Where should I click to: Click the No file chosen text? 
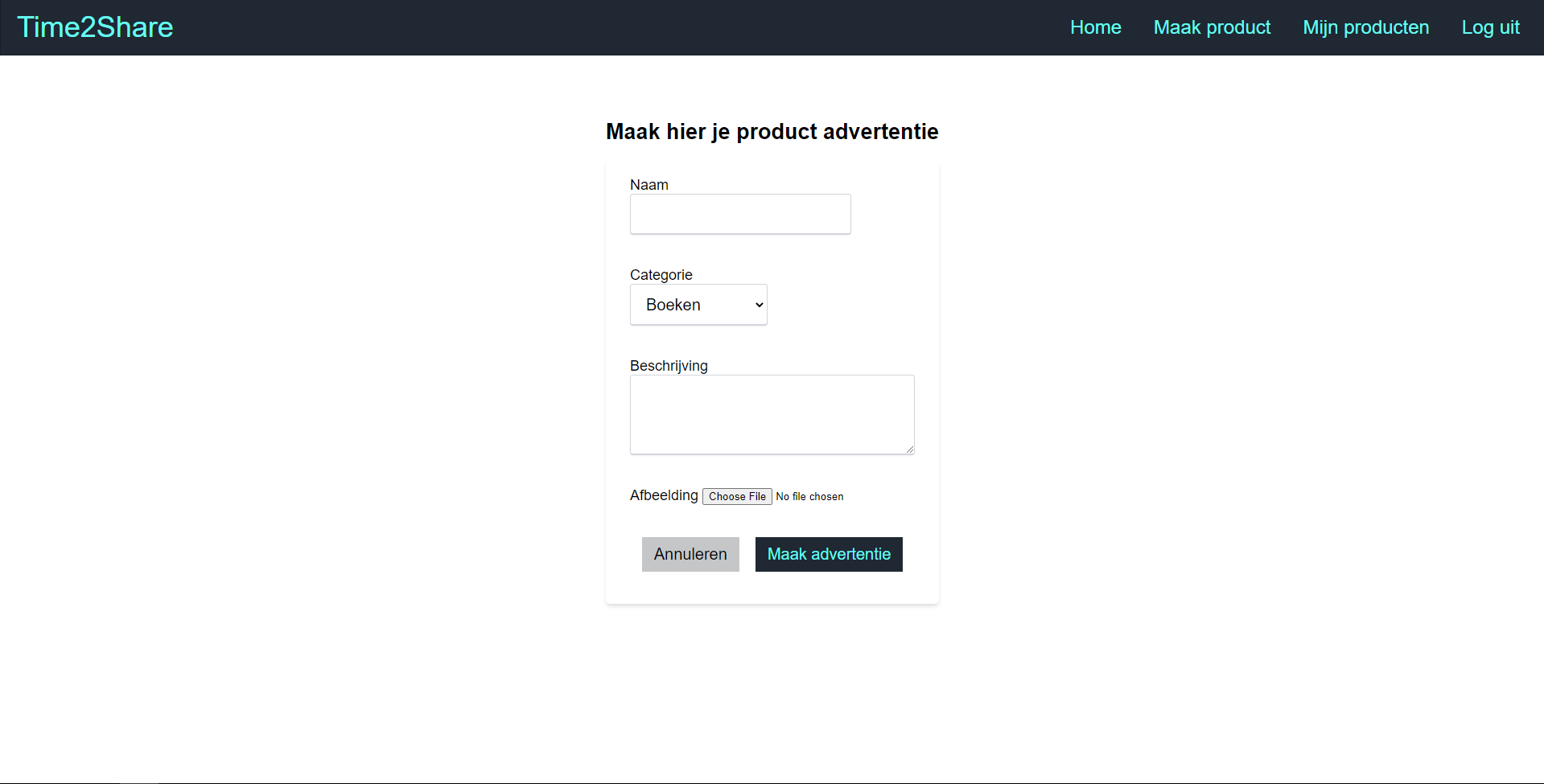point(809,496)
